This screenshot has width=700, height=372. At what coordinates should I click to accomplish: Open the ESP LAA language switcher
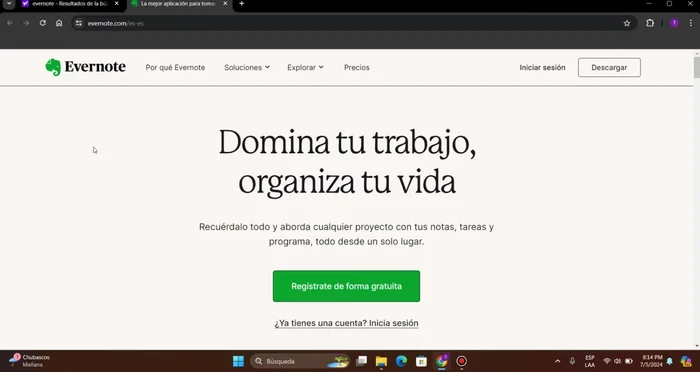click(x=590, y=361)
